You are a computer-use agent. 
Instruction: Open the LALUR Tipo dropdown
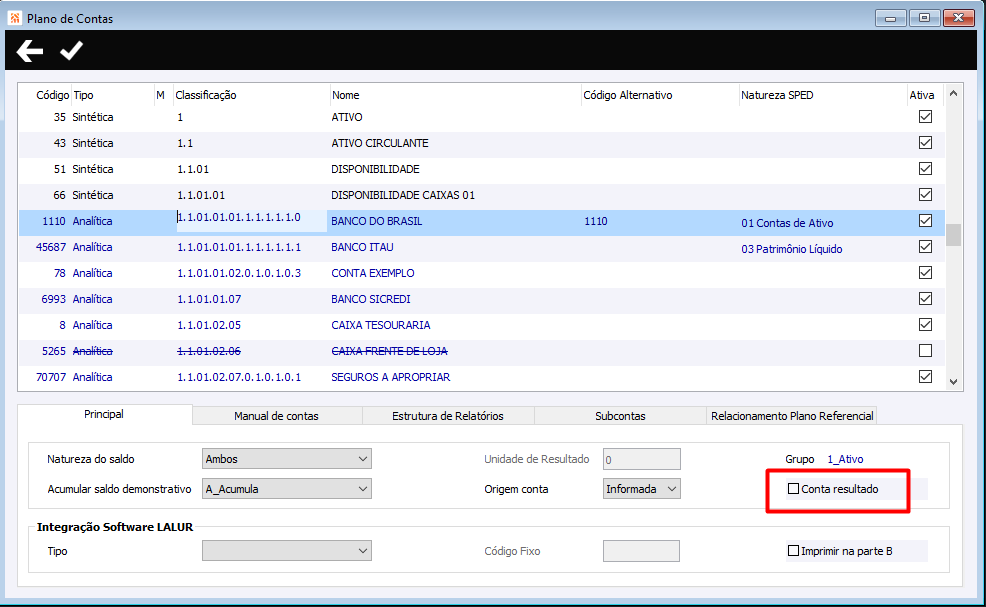click(x=287, y=550)
